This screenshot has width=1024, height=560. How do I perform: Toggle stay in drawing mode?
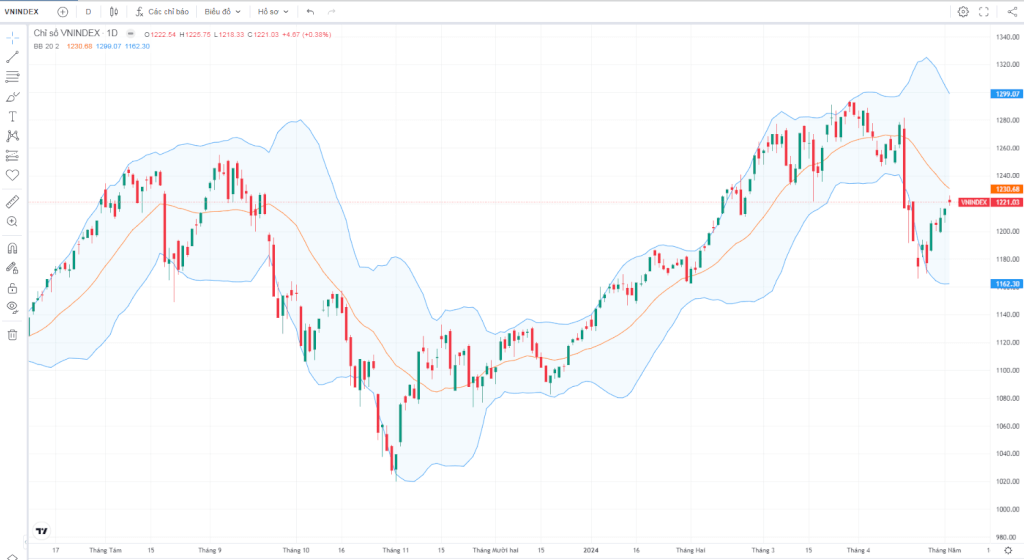pyautogui.click(x=12, y=268)
